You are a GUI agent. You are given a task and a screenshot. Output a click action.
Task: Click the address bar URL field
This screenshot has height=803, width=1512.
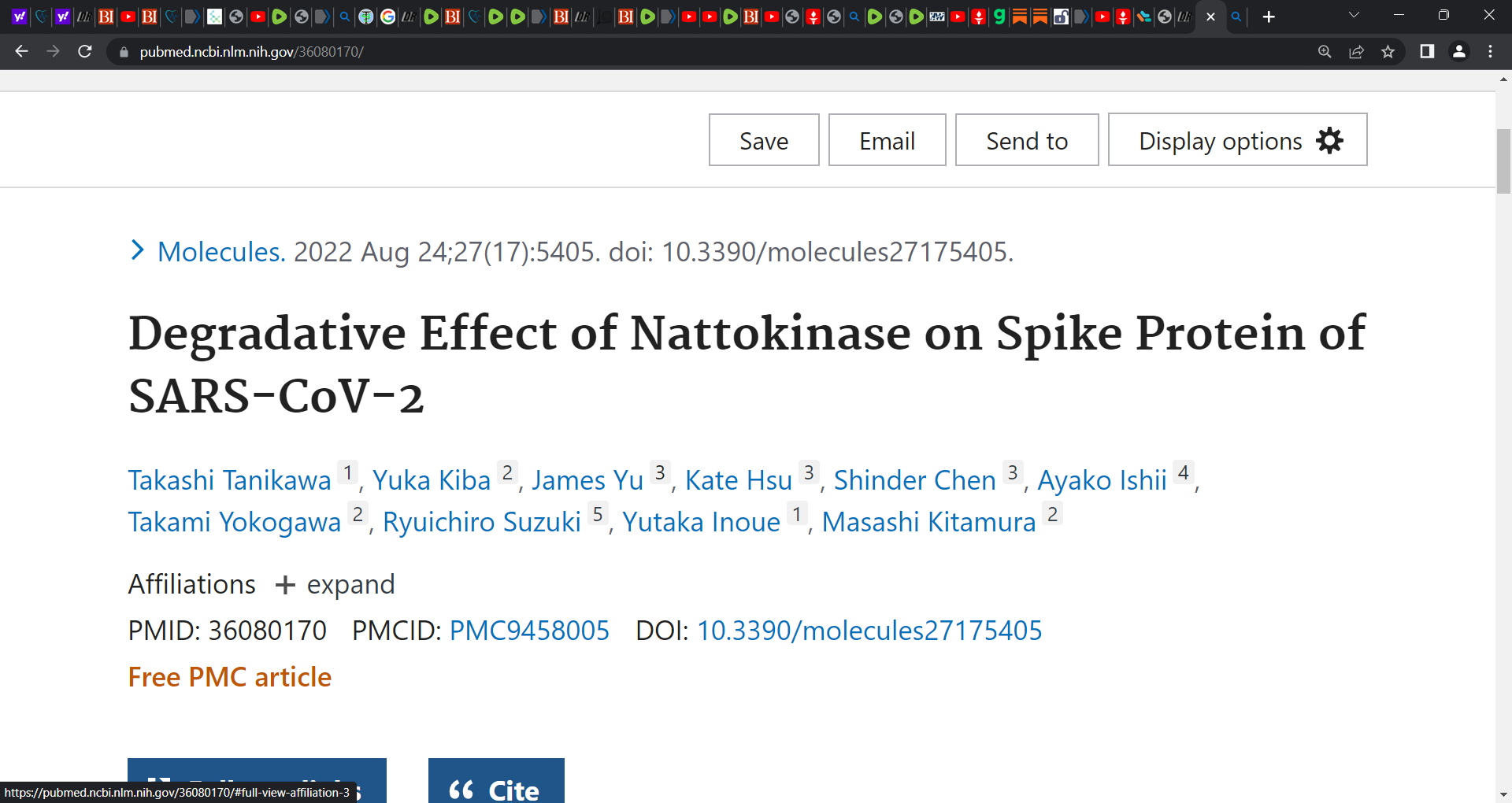click(709, 52)
